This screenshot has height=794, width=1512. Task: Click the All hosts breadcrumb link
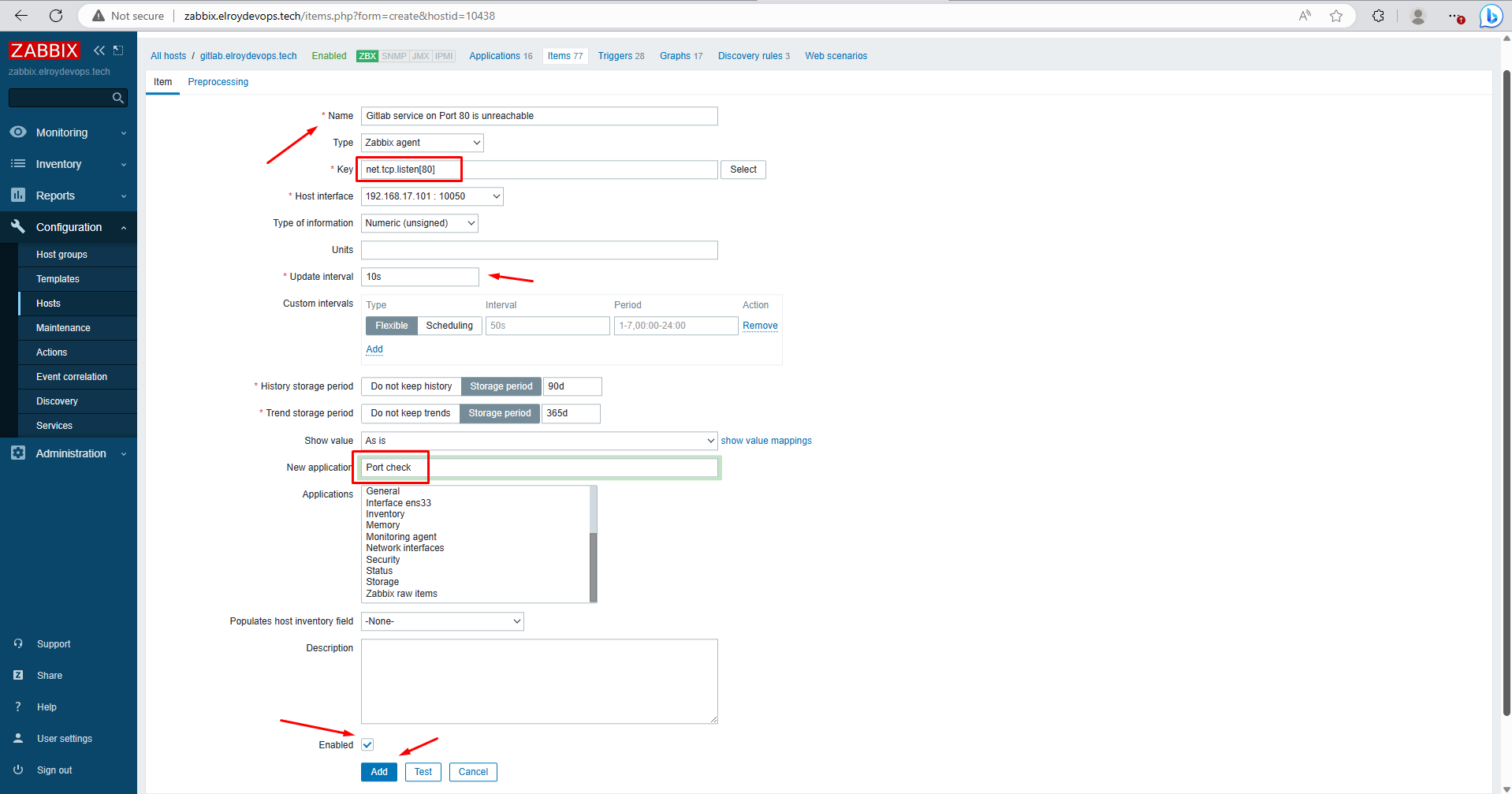point(169,56)
